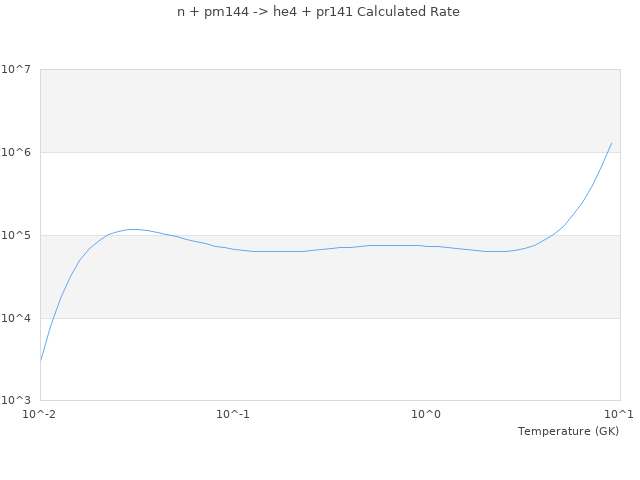Click the curve's highest endpoint at top right
The width and height of the screenshot is (640, 480).
tap(611, 143)
